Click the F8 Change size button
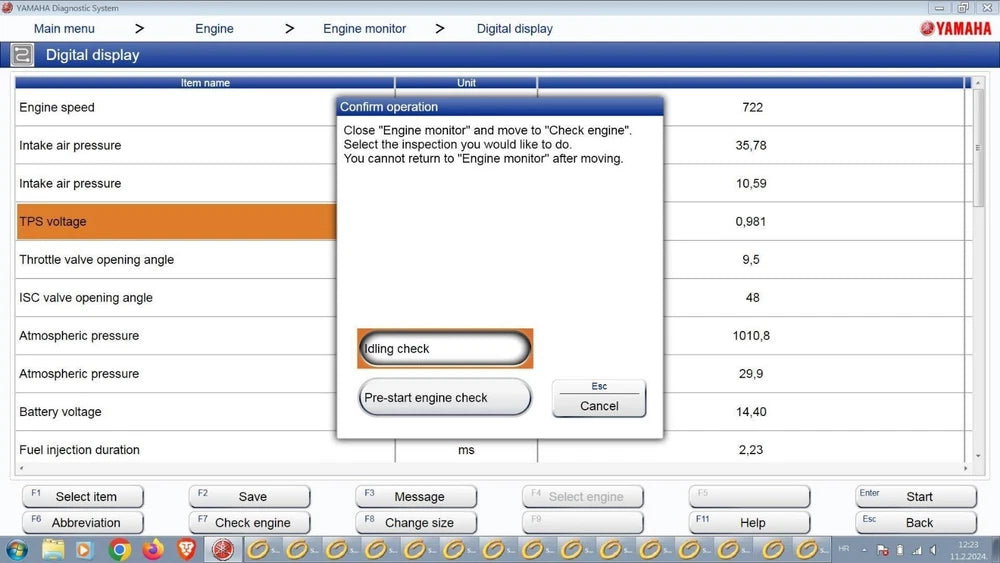Viewport: 1000px width, 563px height. pyautogui.click(x=416, y=522)
